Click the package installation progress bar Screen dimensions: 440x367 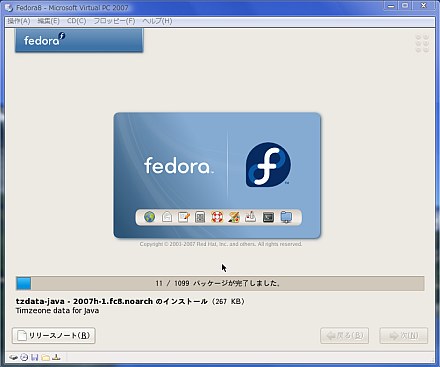coord(220,283)
